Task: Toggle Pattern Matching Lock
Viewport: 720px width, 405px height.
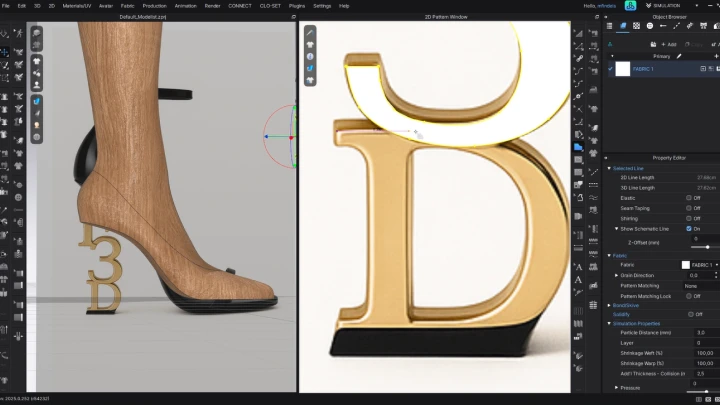Action: pyautogui.click(x=689, y=296)
